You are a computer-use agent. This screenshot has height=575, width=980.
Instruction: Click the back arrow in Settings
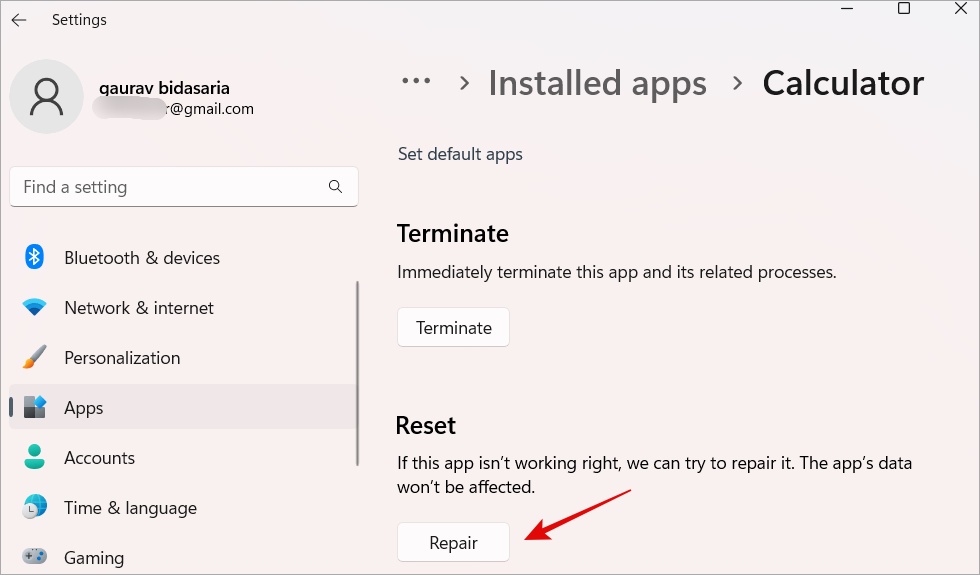[19, 20]
